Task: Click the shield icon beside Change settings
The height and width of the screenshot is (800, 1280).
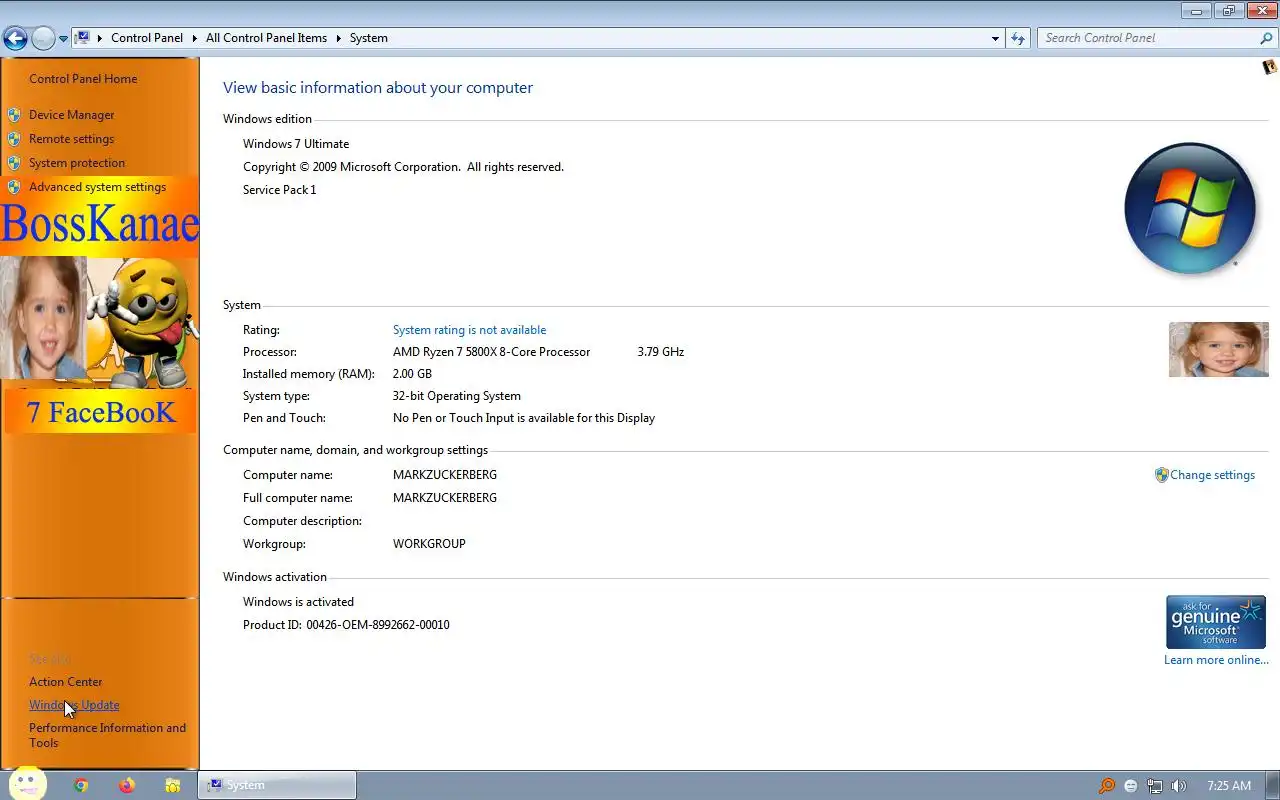Action: click(x=1161, y=475)
